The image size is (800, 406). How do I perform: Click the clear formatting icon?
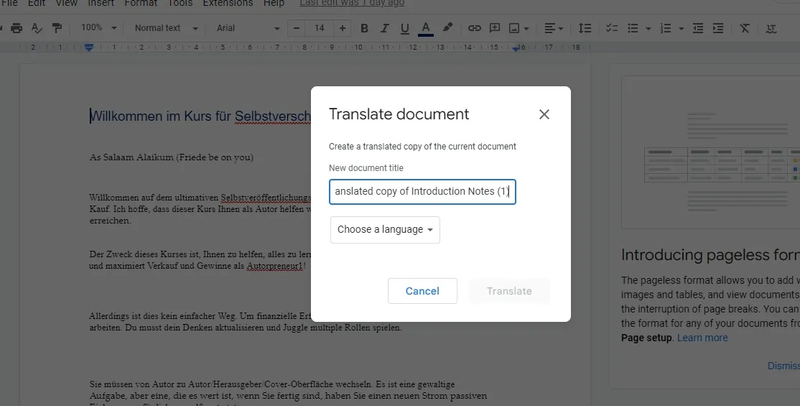(745, 28)
